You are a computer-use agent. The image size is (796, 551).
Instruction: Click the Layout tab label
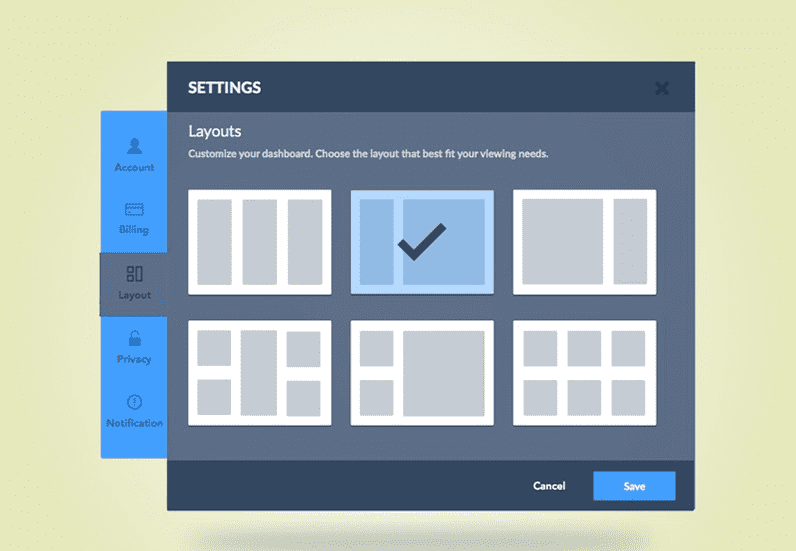(x=134, y=295)
